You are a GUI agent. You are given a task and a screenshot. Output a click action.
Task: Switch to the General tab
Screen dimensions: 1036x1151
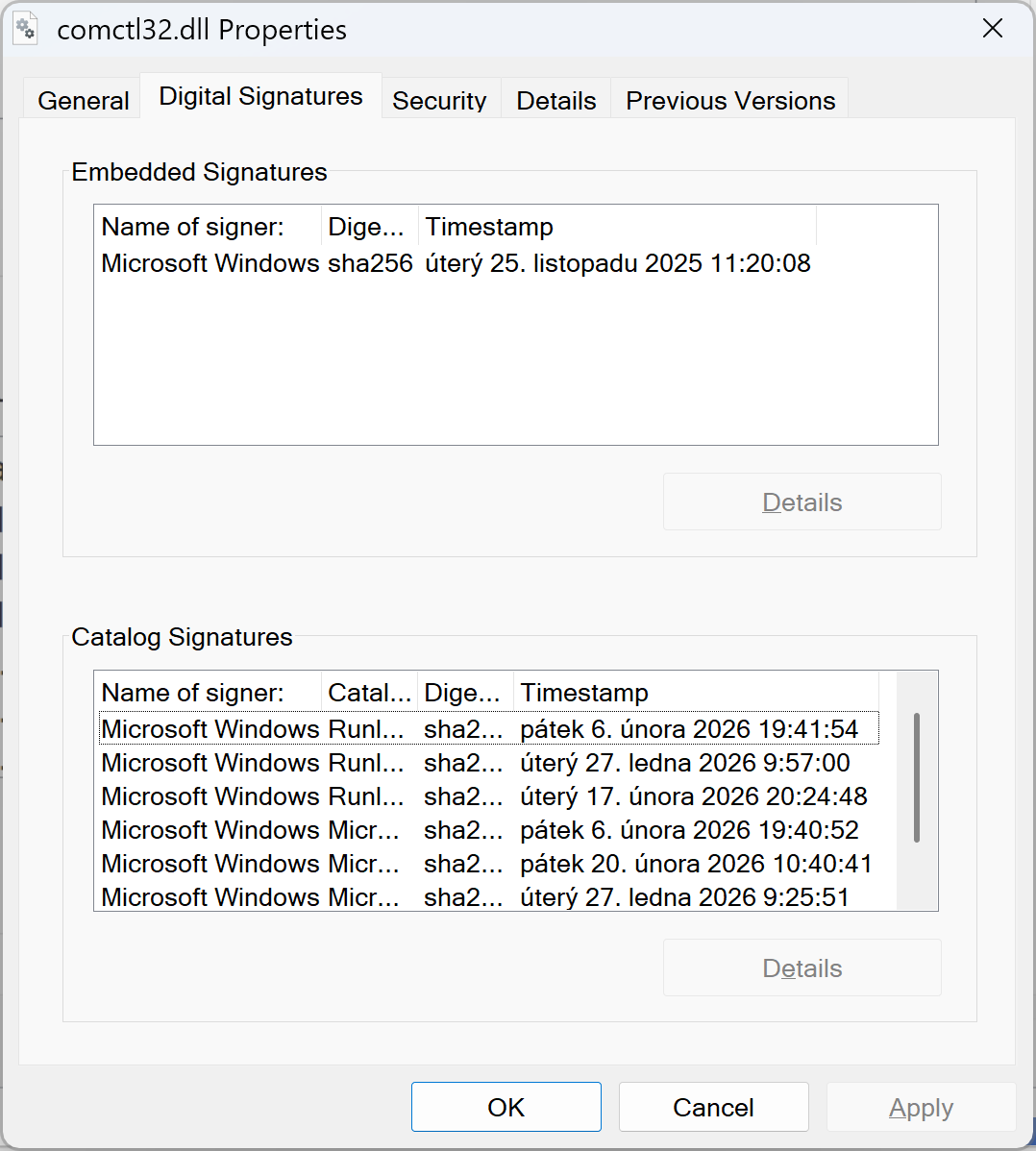pyautogui.click(x=83, y=100)
